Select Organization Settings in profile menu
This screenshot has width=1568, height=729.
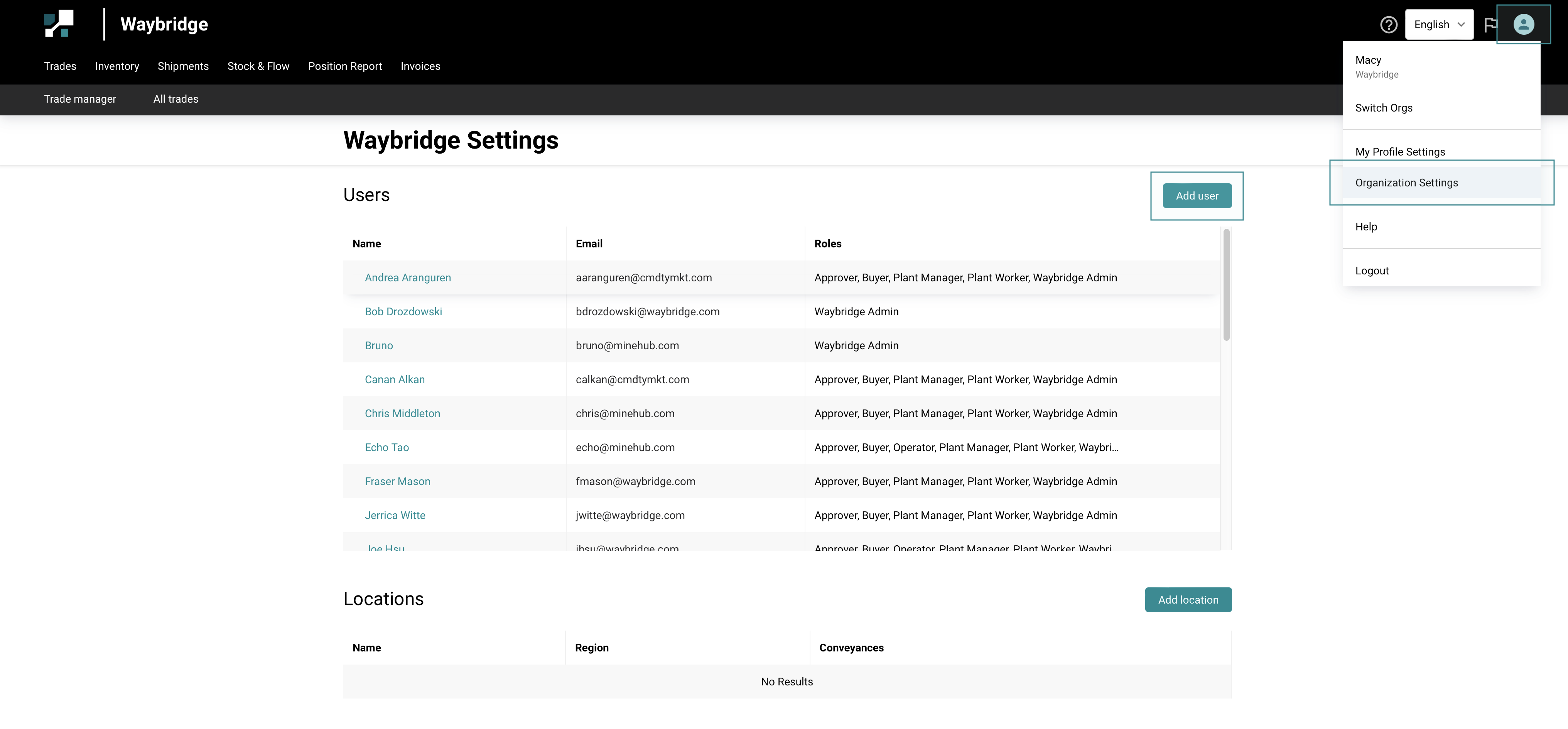click(x=1406, y=183)
